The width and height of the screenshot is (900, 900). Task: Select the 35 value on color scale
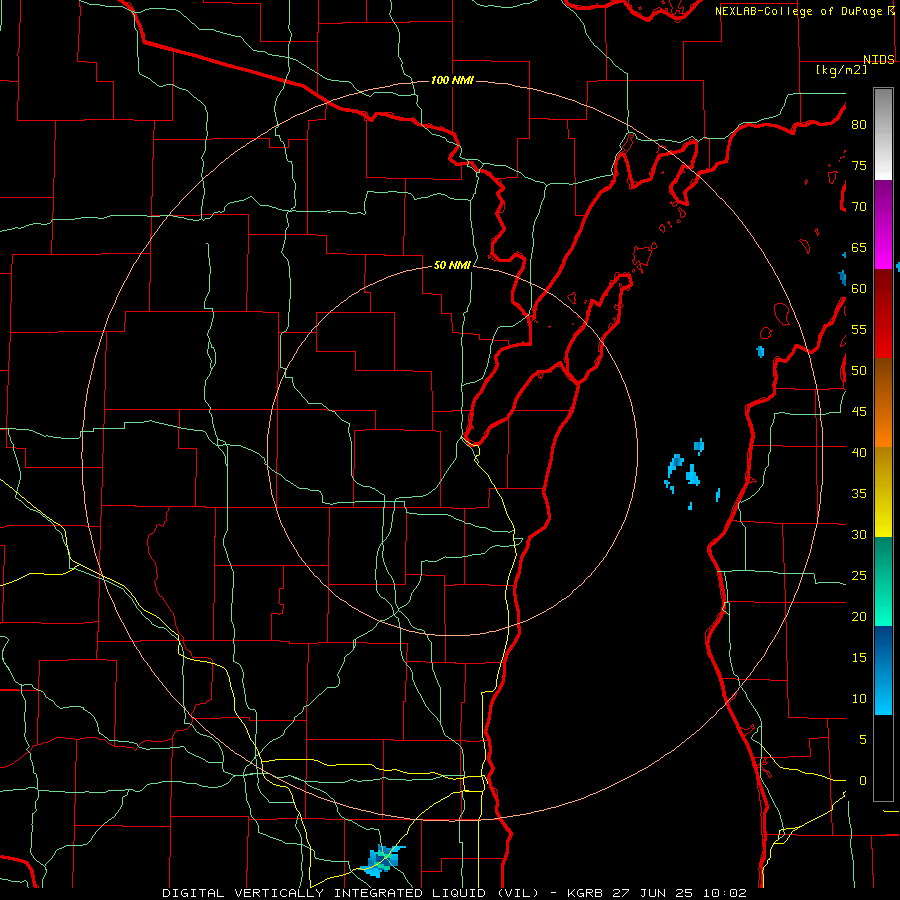859,494
